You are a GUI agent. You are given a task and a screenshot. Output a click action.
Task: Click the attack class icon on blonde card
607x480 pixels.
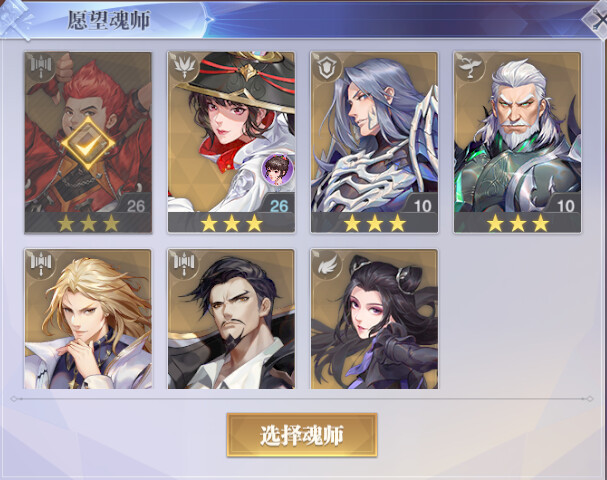click(41, 264)
